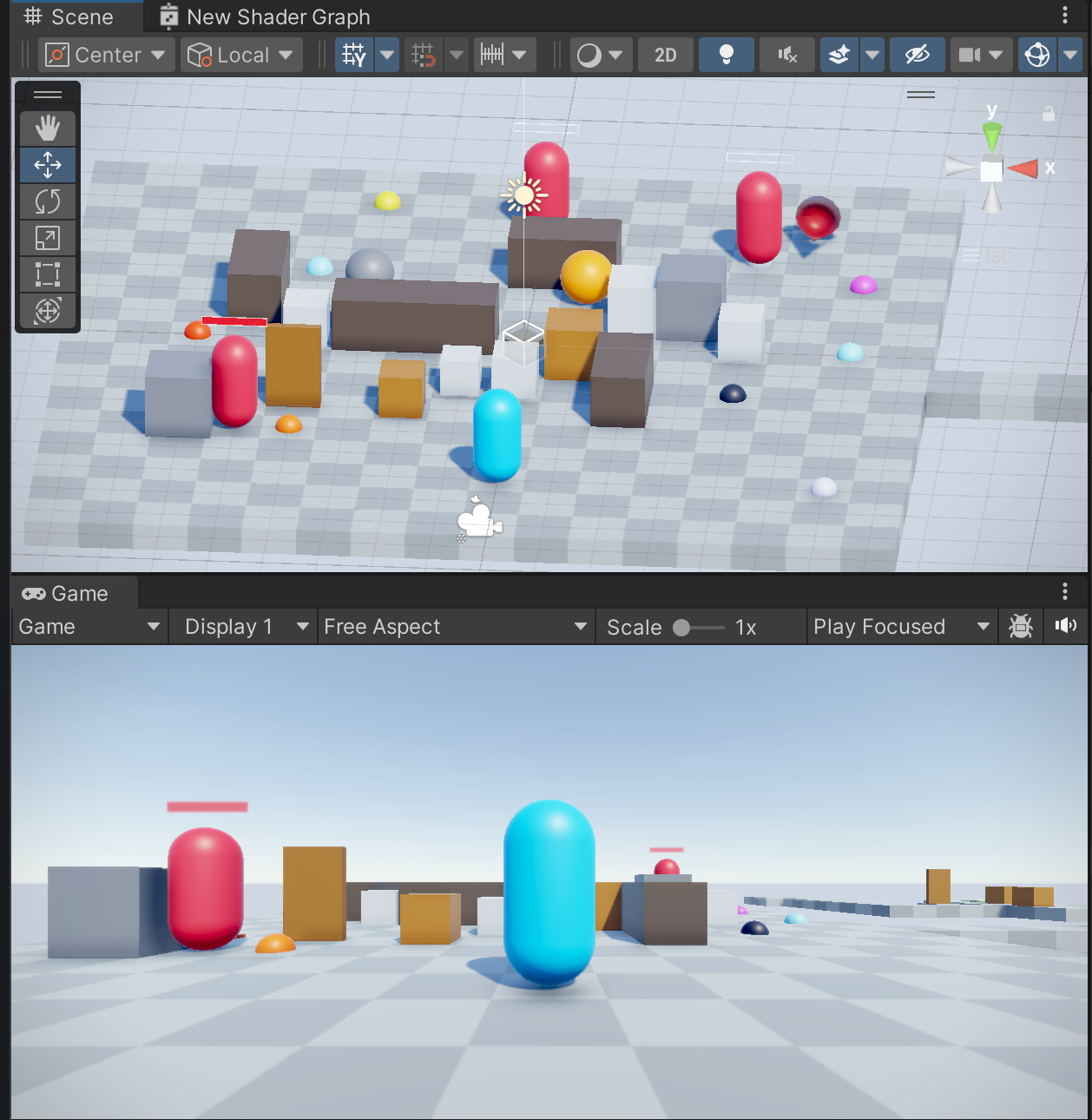The height and width of the screenshot is (1120, 1092).
Task: Toggle 2D view mode
Action: point(666,55)
